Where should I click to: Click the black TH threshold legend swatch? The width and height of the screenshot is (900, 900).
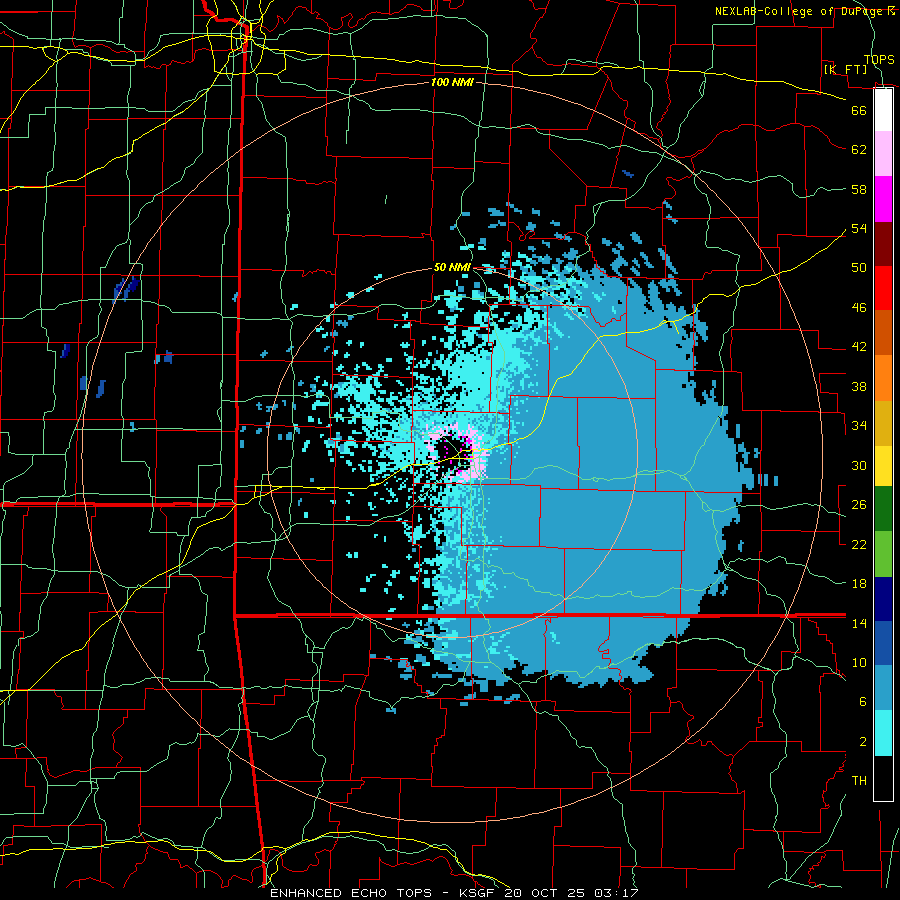point(883,778)
